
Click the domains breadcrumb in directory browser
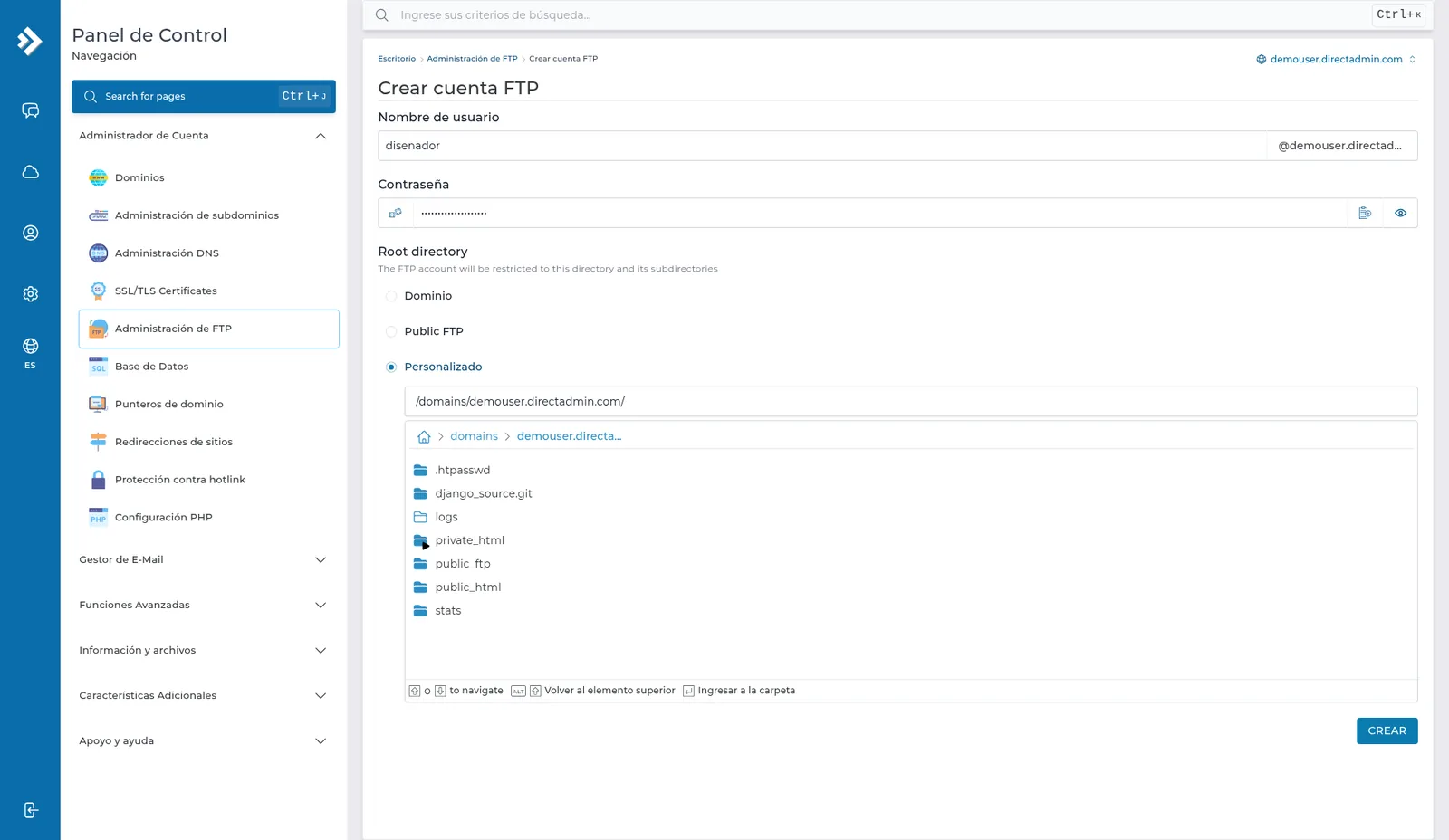point(474,436)
